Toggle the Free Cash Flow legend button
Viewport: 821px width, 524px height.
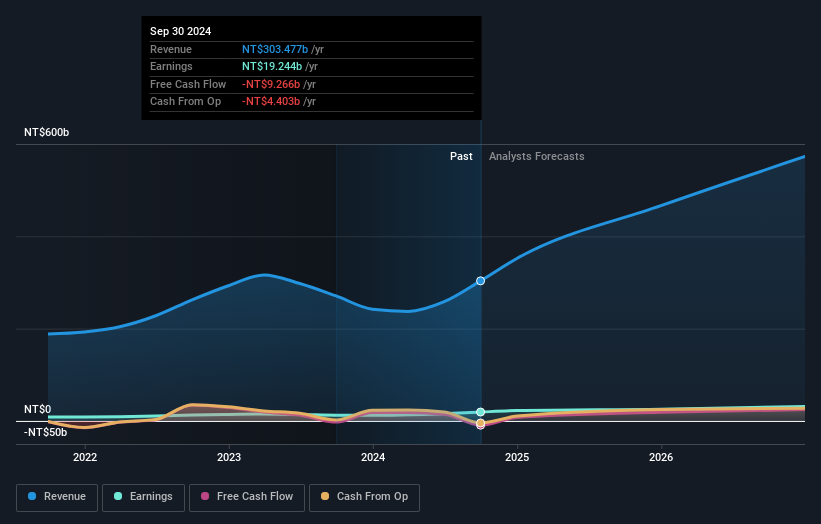pyautogui.click(x=247, y=497)
